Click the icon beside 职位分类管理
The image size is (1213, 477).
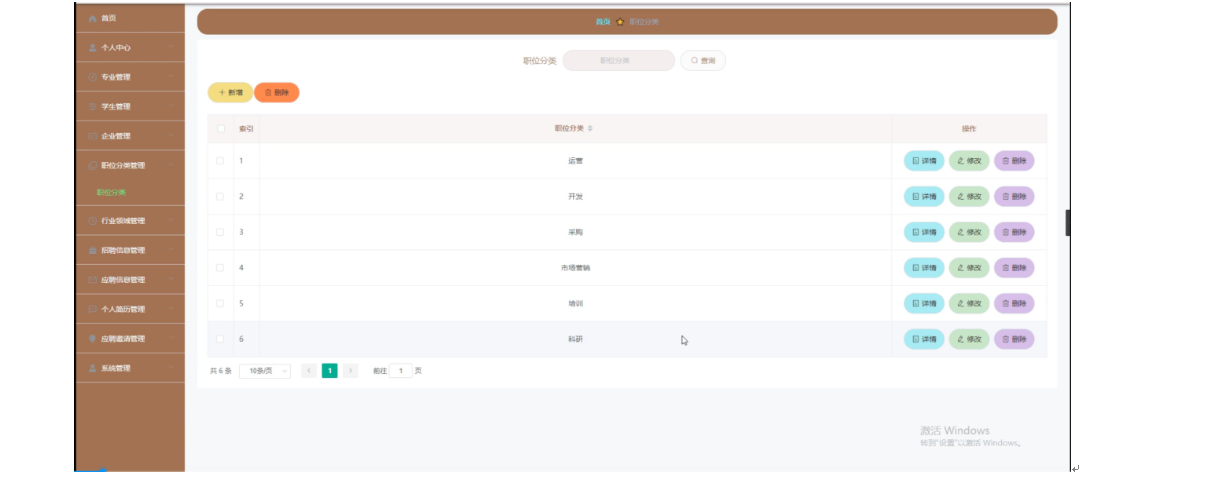click(92, 166)
